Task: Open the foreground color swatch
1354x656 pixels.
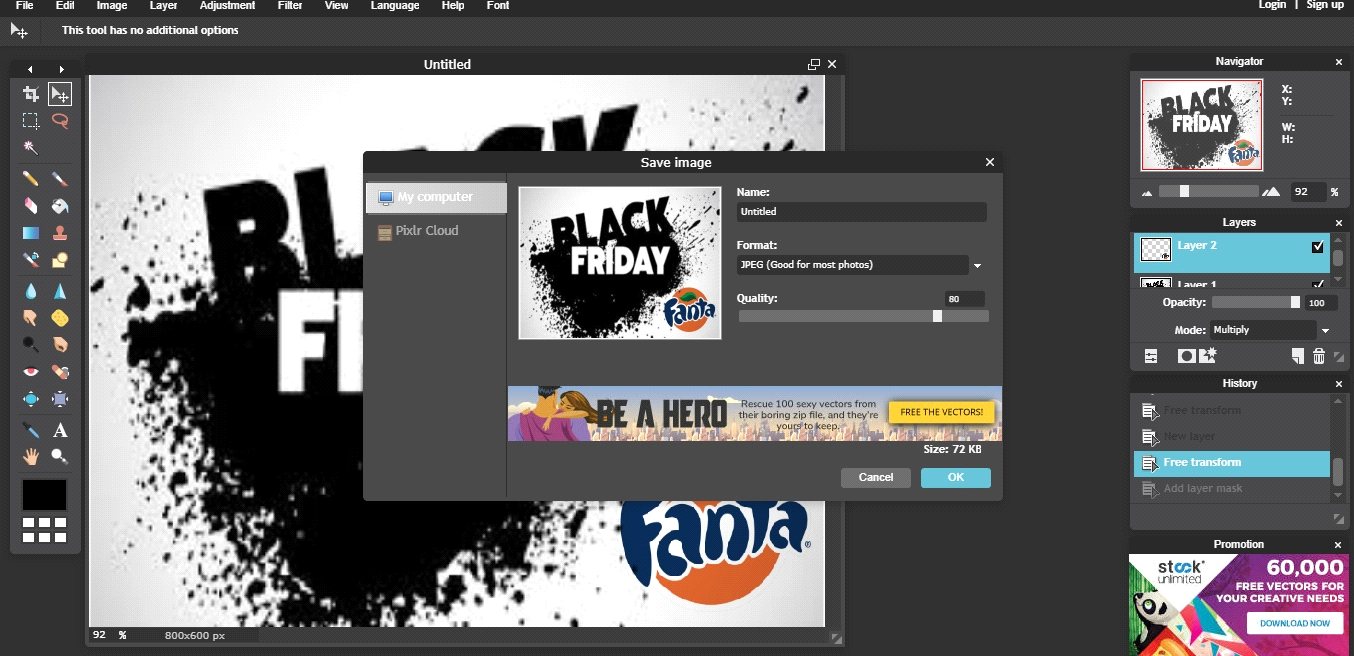Action: [45, 495]
